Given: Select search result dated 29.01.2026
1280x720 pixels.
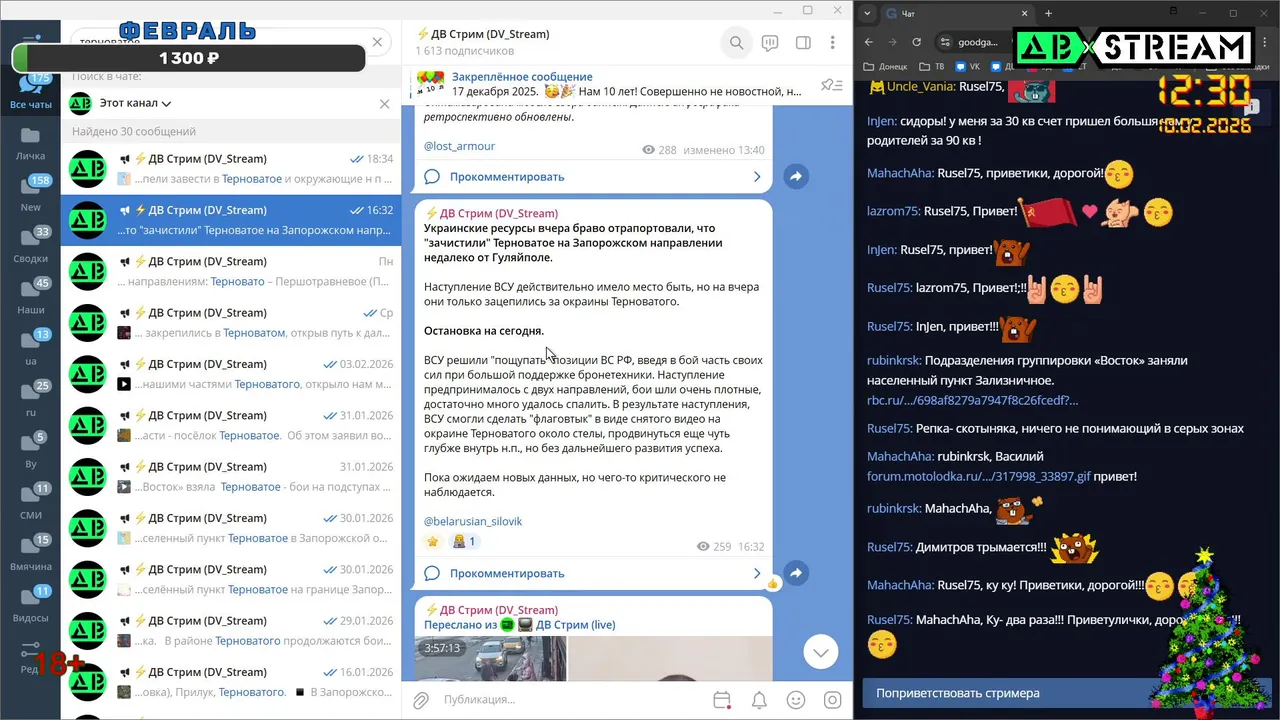Looking at the screenshot, I should click(x=231, y=630).
